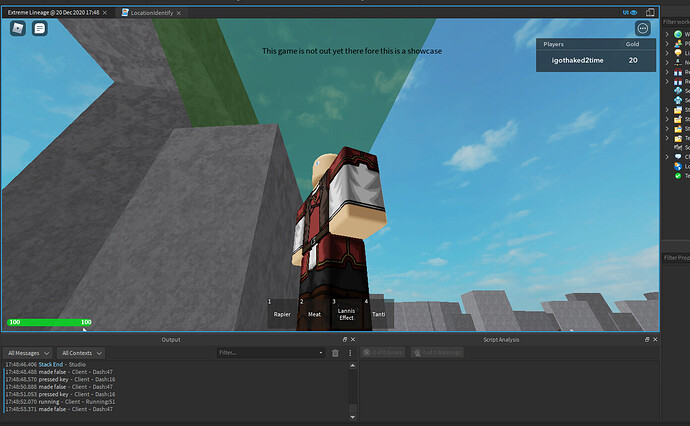
Task: Close the Script Analysis panel
Action: (x=655, y=339)
